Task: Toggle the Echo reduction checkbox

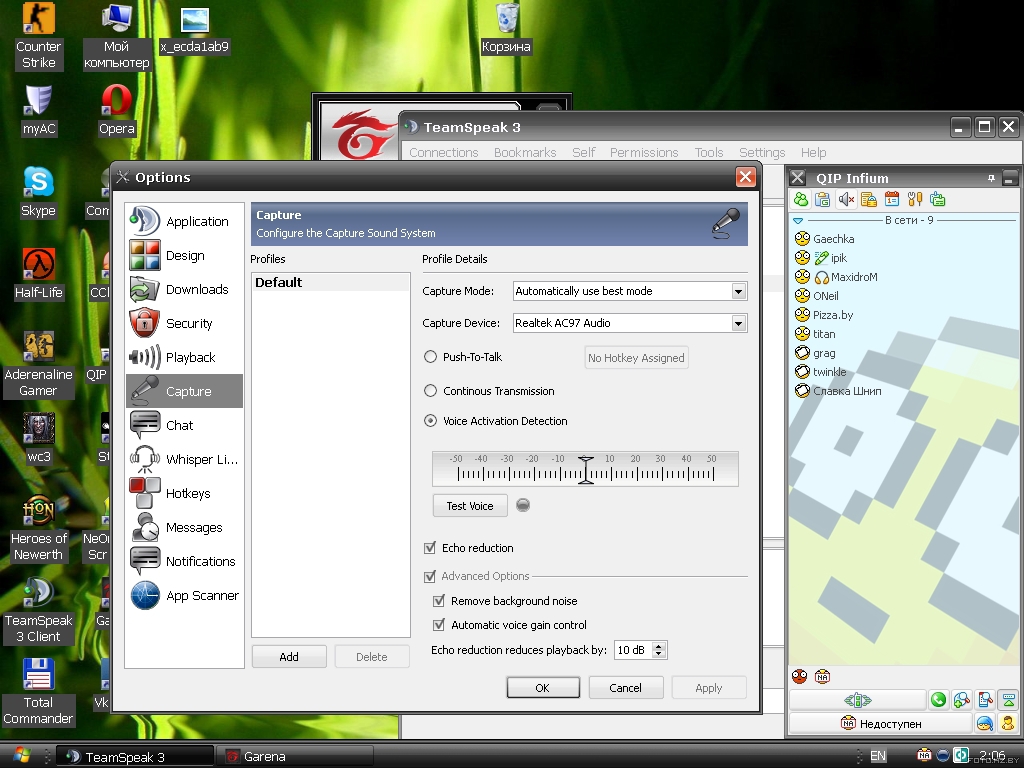Action: coord(430,548)
